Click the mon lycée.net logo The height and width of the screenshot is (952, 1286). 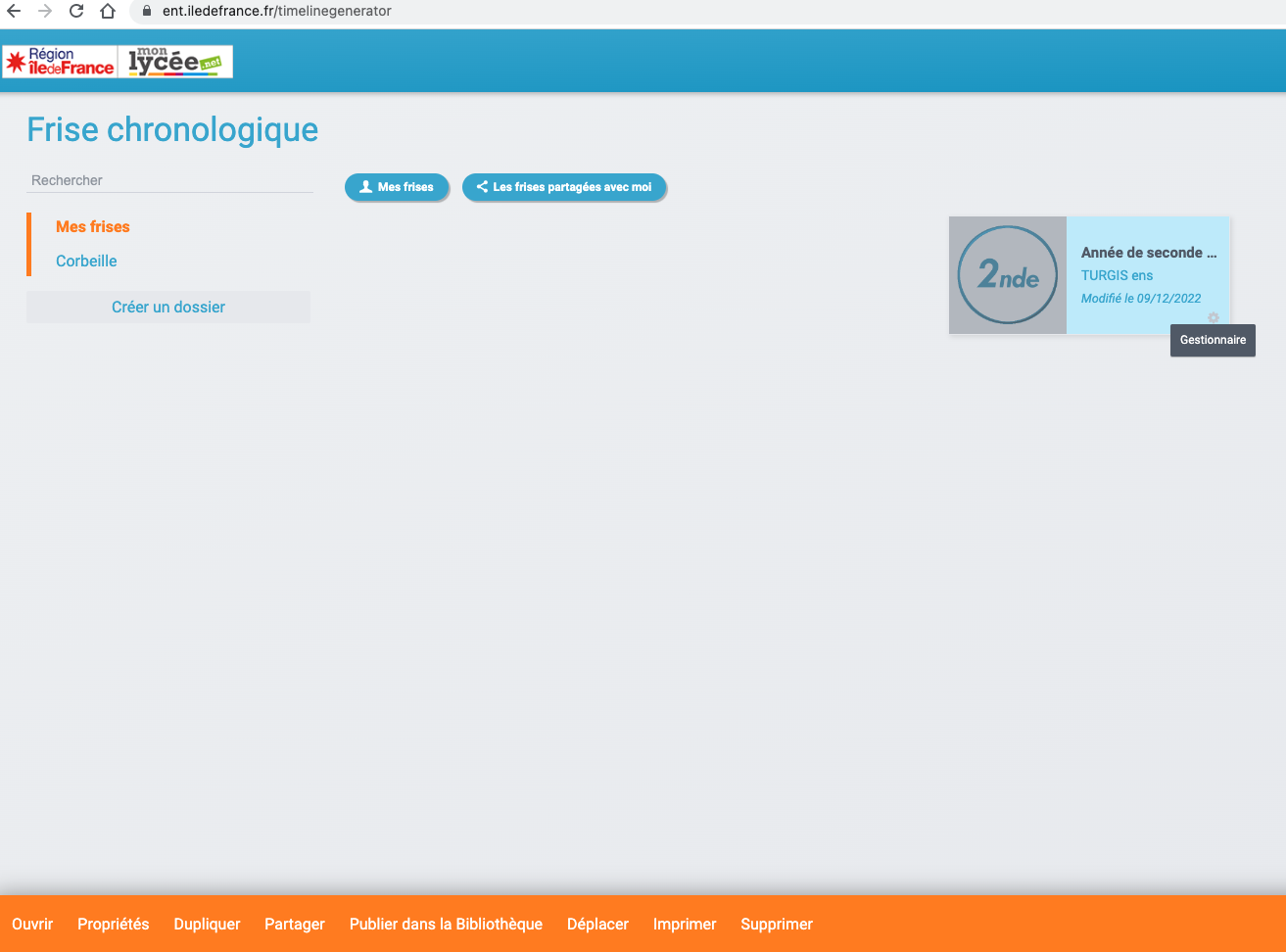pyautogui.click(x=175, y=62)
